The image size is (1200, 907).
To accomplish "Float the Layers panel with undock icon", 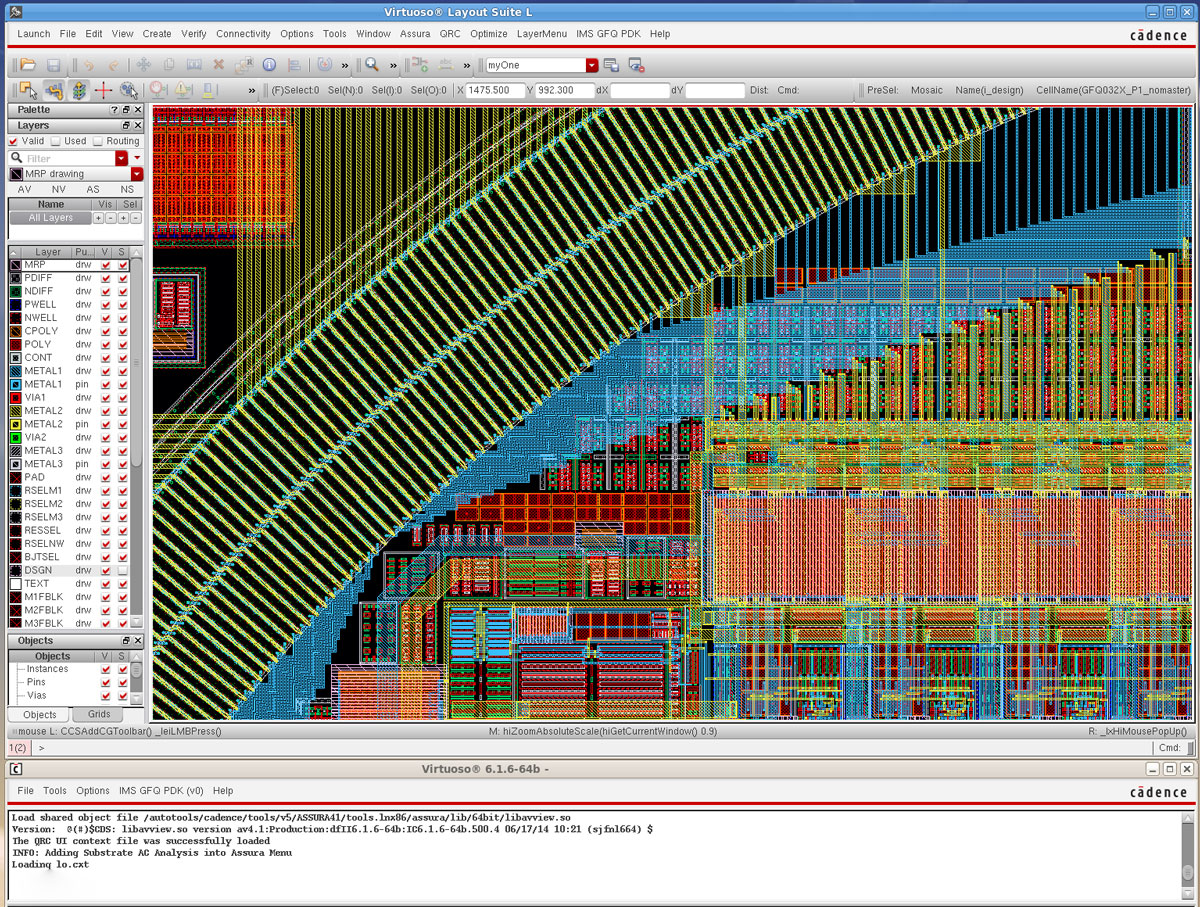I will click(126, 126).
